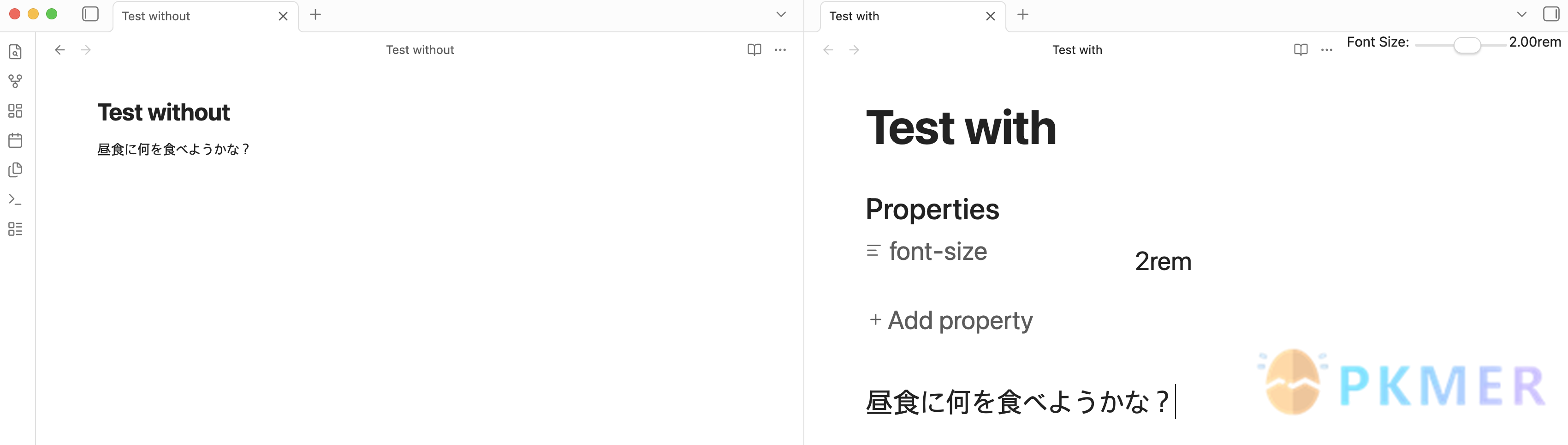Expand tab list dropdown in left pane
Screen dimensions: 1568x445
point(781,15)
